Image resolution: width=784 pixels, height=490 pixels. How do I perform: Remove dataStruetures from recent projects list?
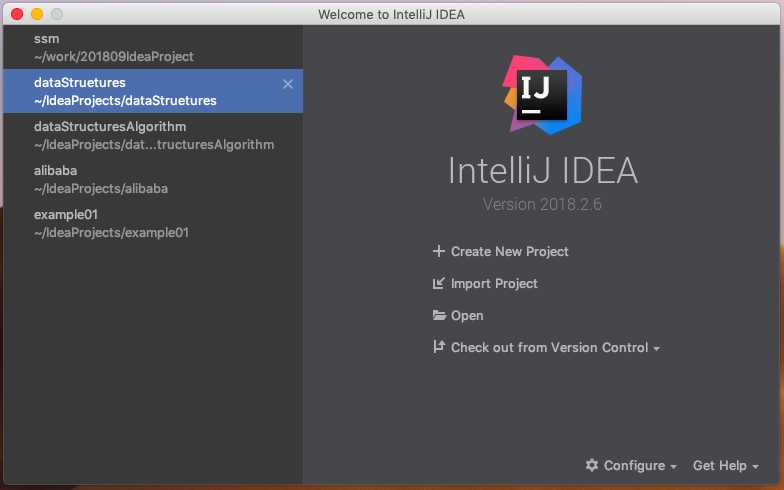(x=288, y=84)
